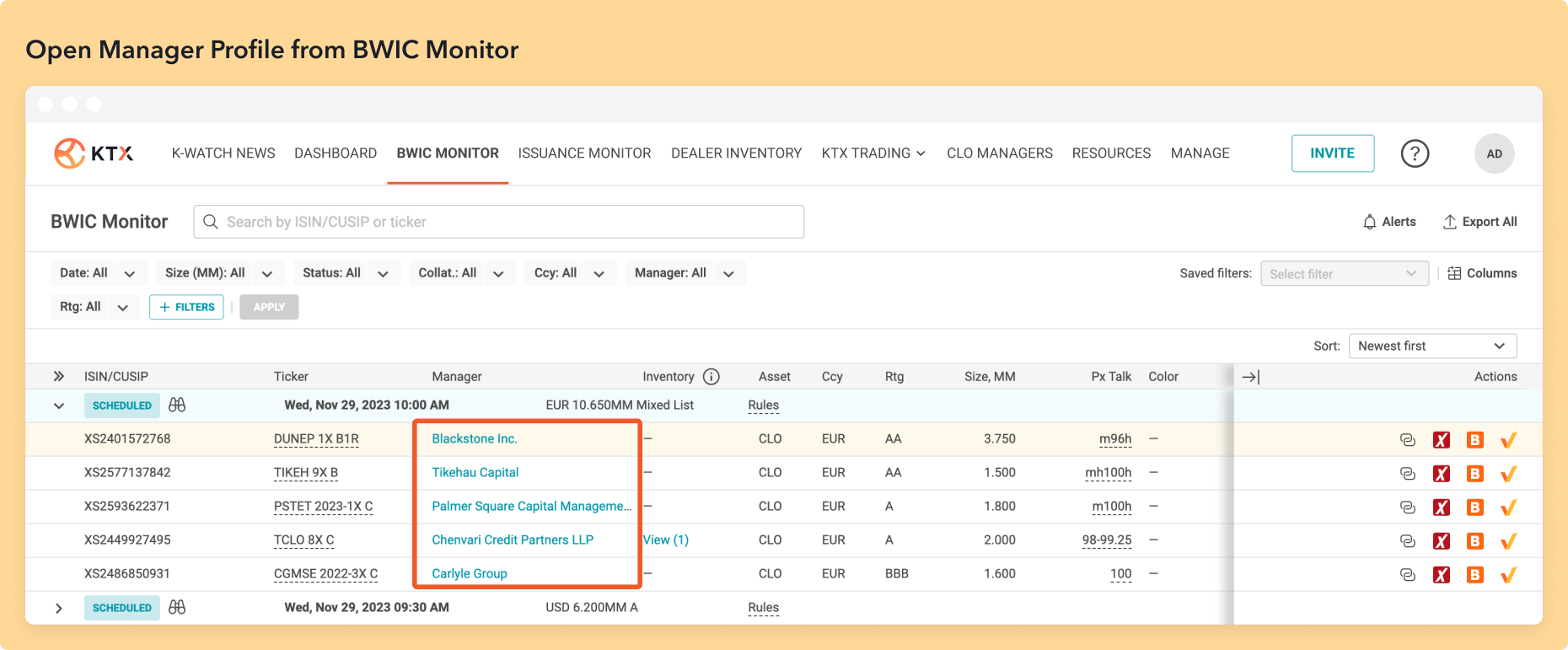Click the ISIN/CUSIP search field
The image size is (1568, 650).
coord(498,222)
